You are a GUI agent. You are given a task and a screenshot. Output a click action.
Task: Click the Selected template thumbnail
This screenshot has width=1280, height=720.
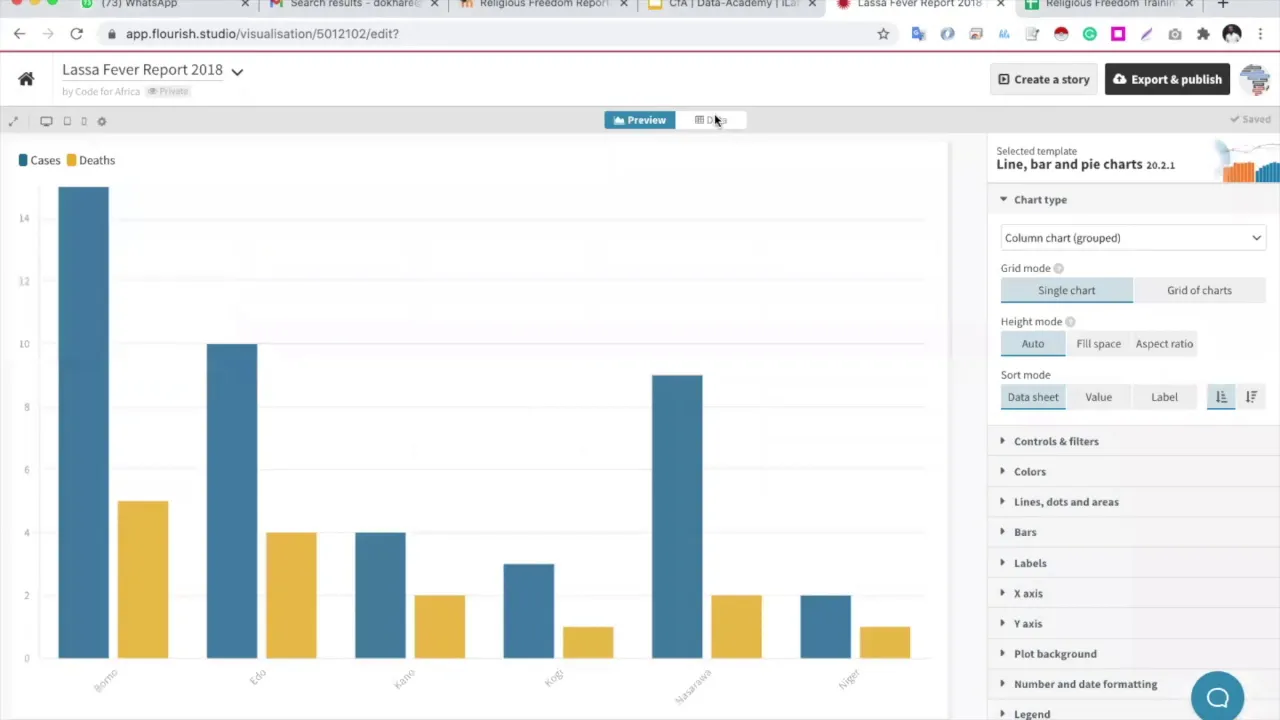coord(1246,161)
